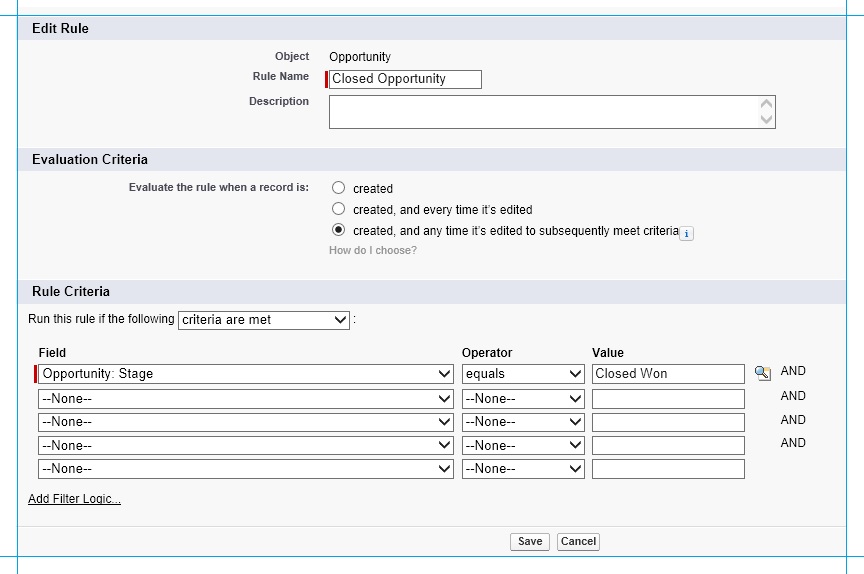Click the Description box scroll down arrow

pyautogui.click(x=767, y=120)
